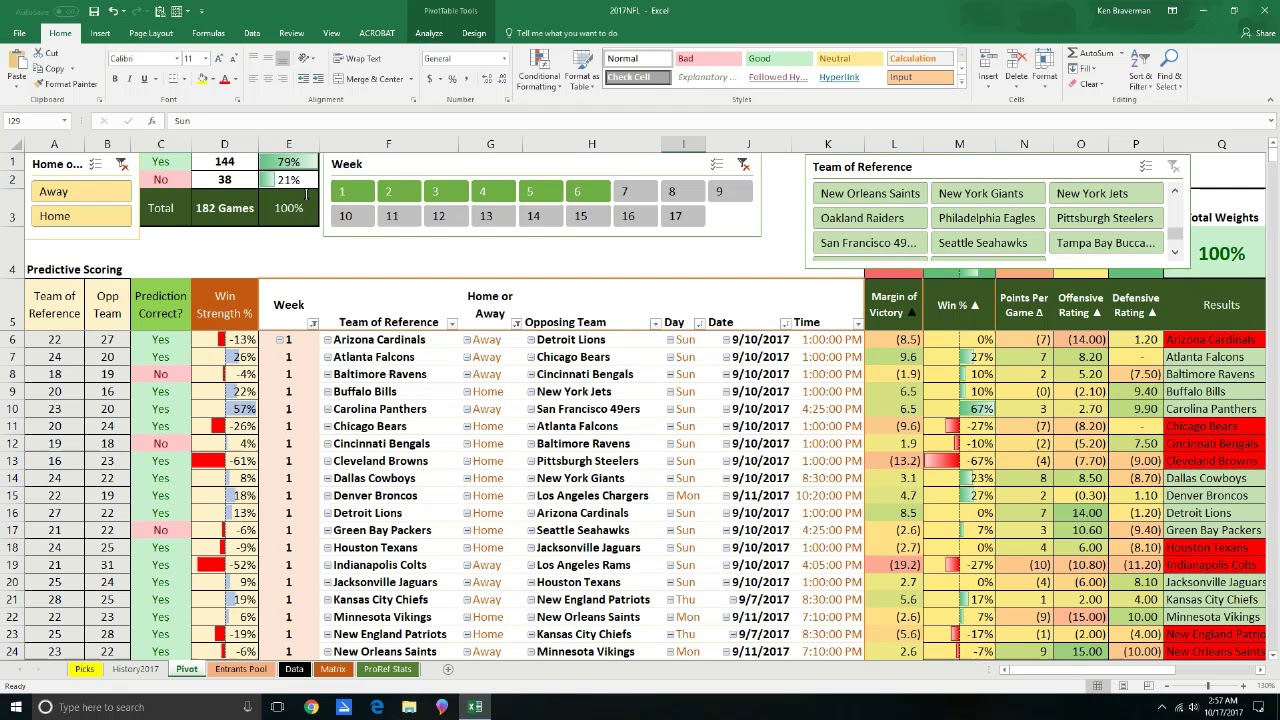Apply italic formatting
1280x720 pixels.
click(x=129, y=79)
